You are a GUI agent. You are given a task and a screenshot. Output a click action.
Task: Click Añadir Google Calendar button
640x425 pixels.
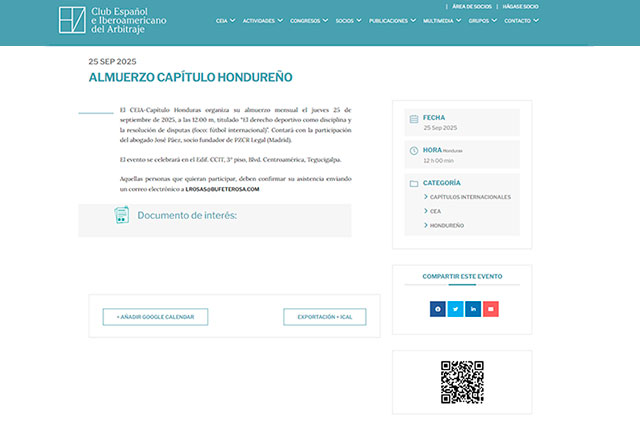(x=155, y=317)
